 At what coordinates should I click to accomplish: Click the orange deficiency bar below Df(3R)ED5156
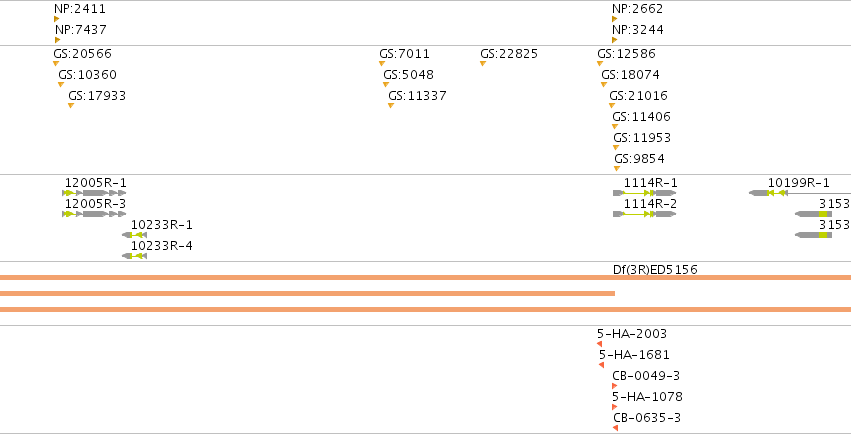point(426,278)
